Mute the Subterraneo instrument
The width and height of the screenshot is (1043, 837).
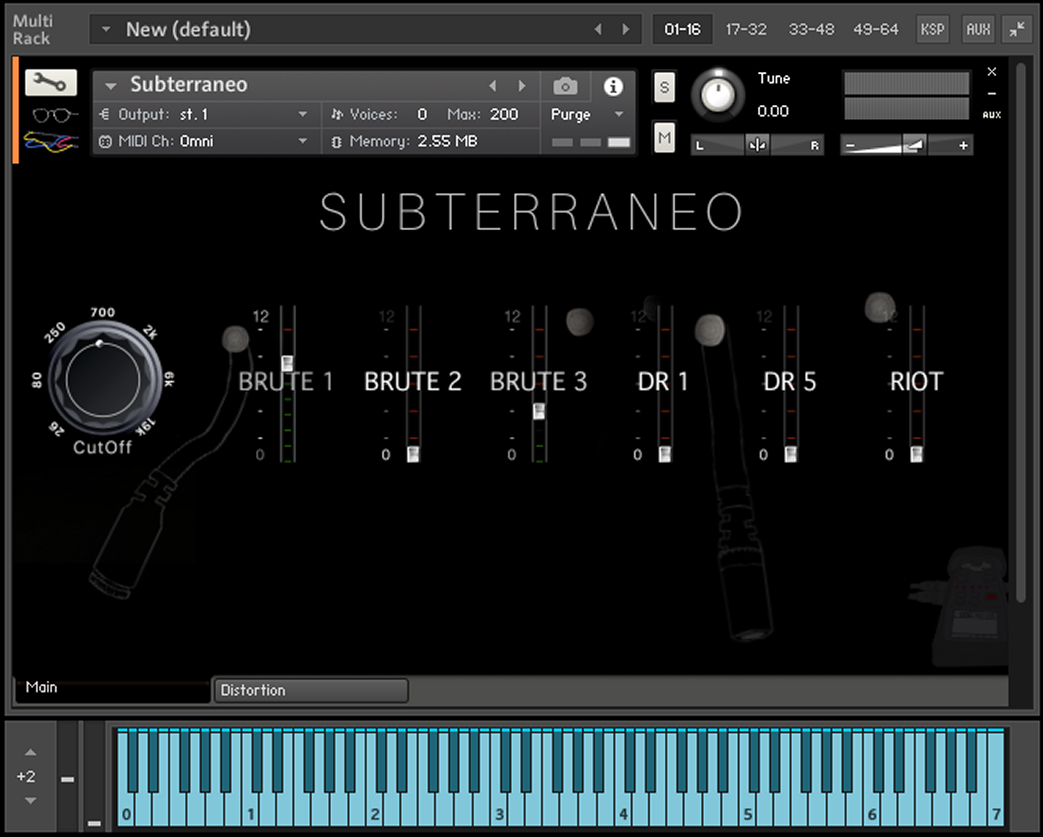click(x=664, y=137)
